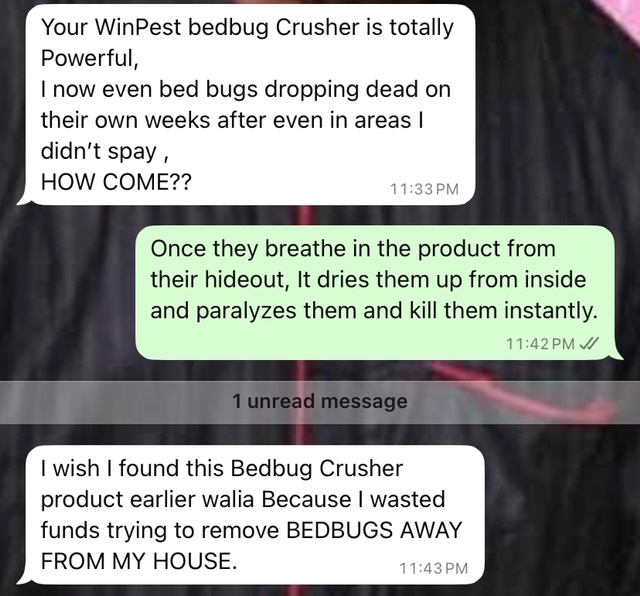Click the word 'WinPest' in first message
This screenshot has width=640, height=596.
pos(139,27)
